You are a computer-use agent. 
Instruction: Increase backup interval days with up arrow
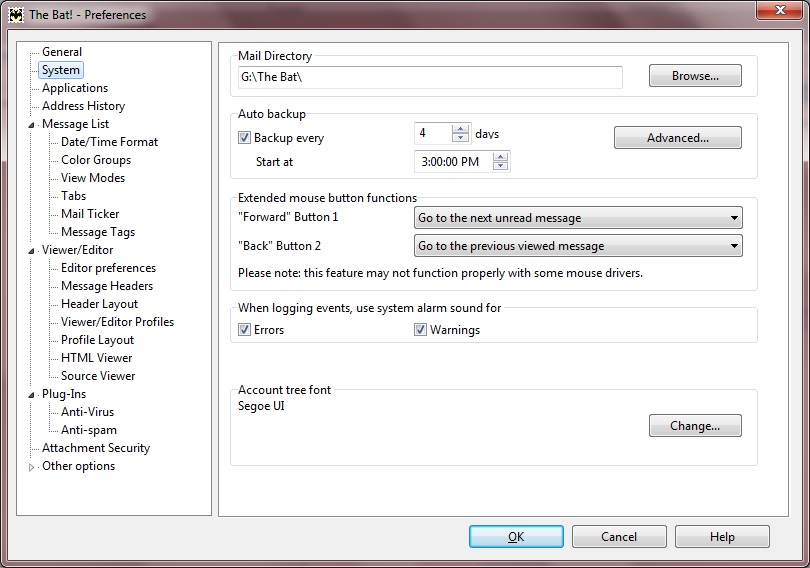click(460, 129)
